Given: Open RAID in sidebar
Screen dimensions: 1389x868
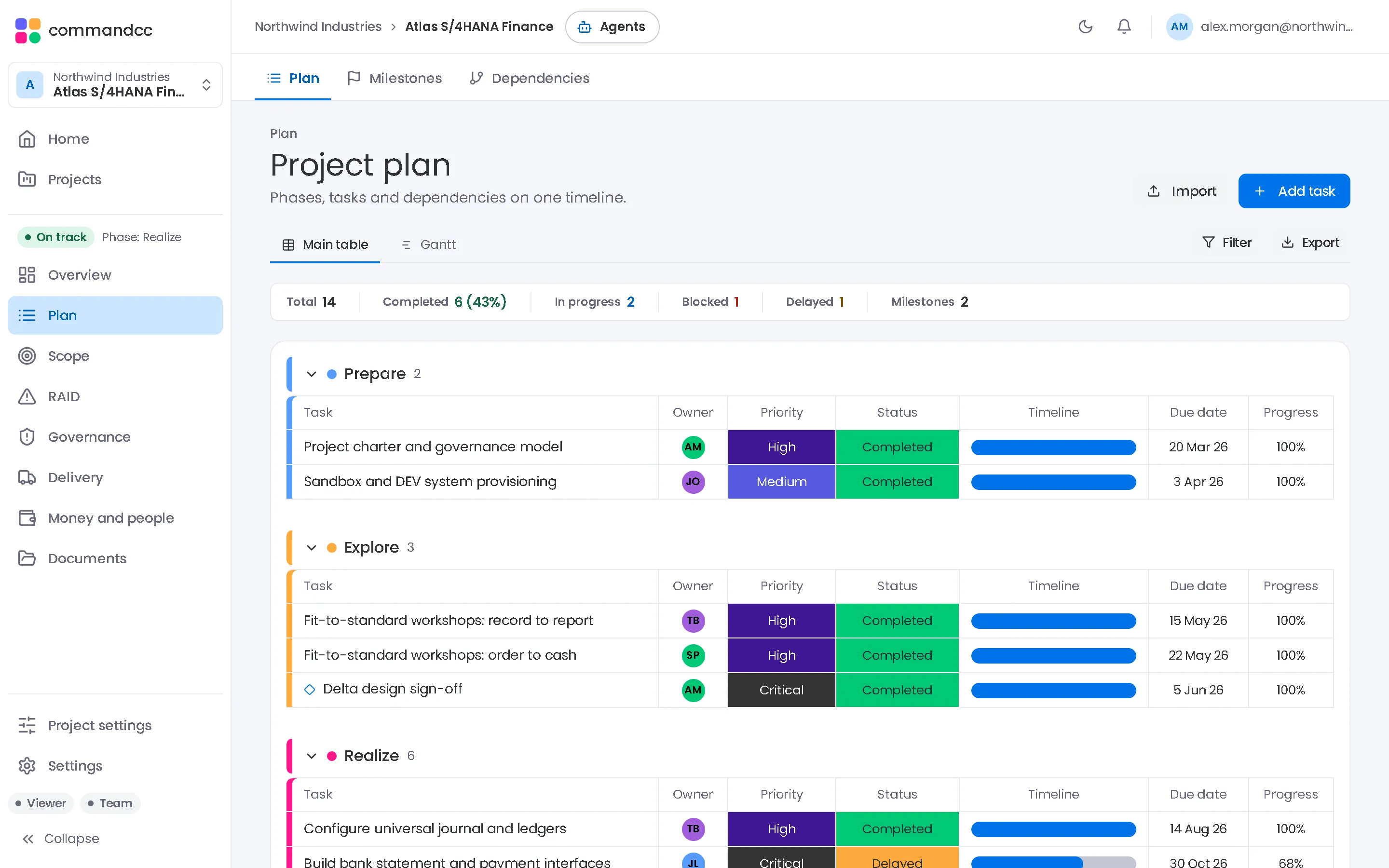Looking at the screenshot, I should click(115, 396).
